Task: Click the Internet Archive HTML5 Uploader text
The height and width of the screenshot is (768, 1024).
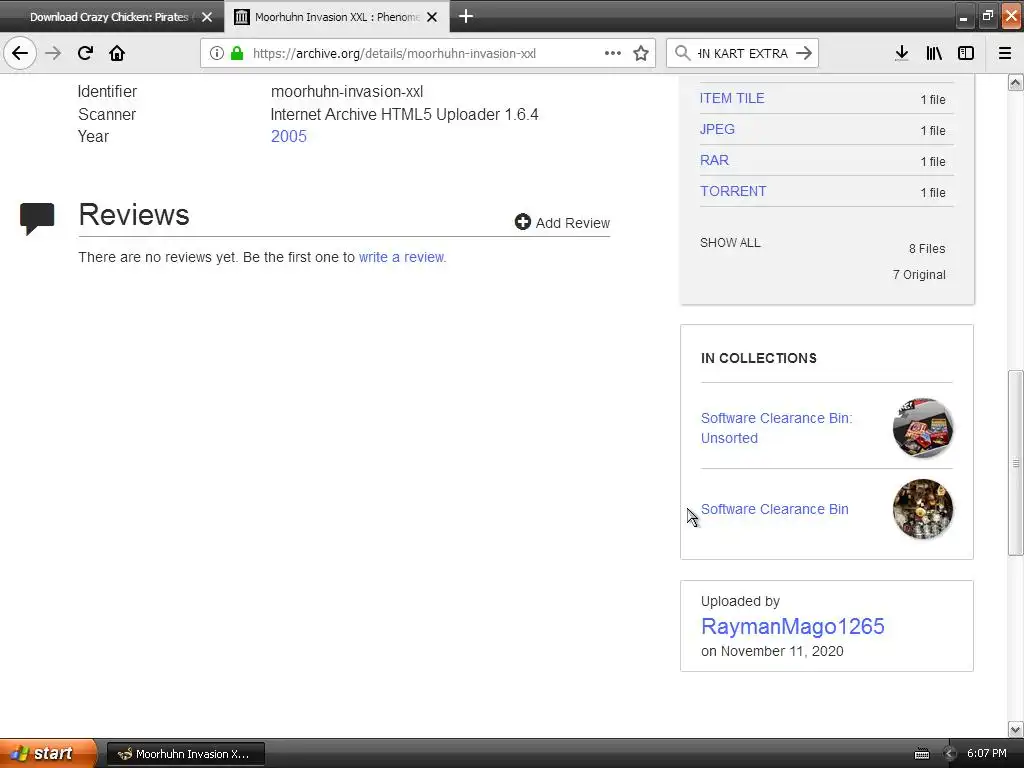Action: (404, 114)
